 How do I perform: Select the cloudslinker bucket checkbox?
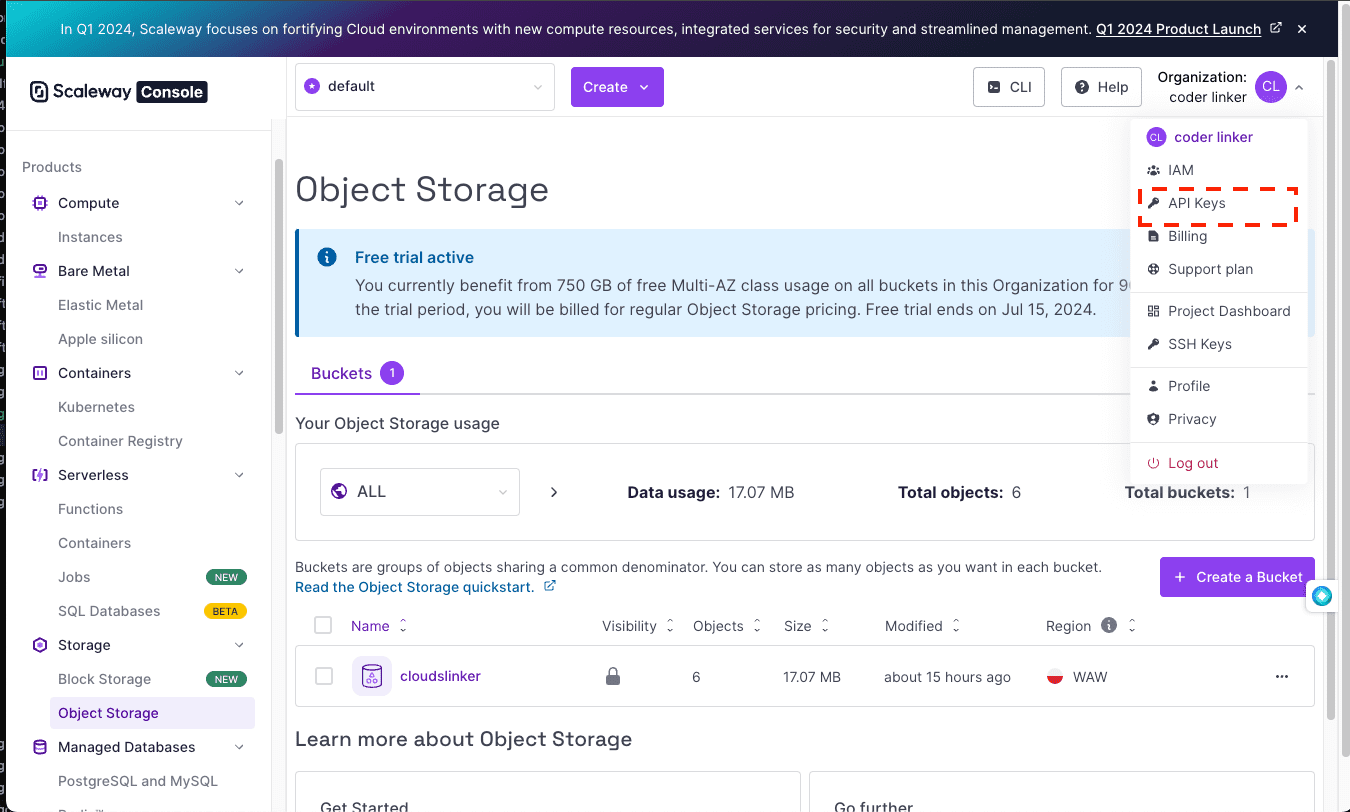[x=324, y=677]
